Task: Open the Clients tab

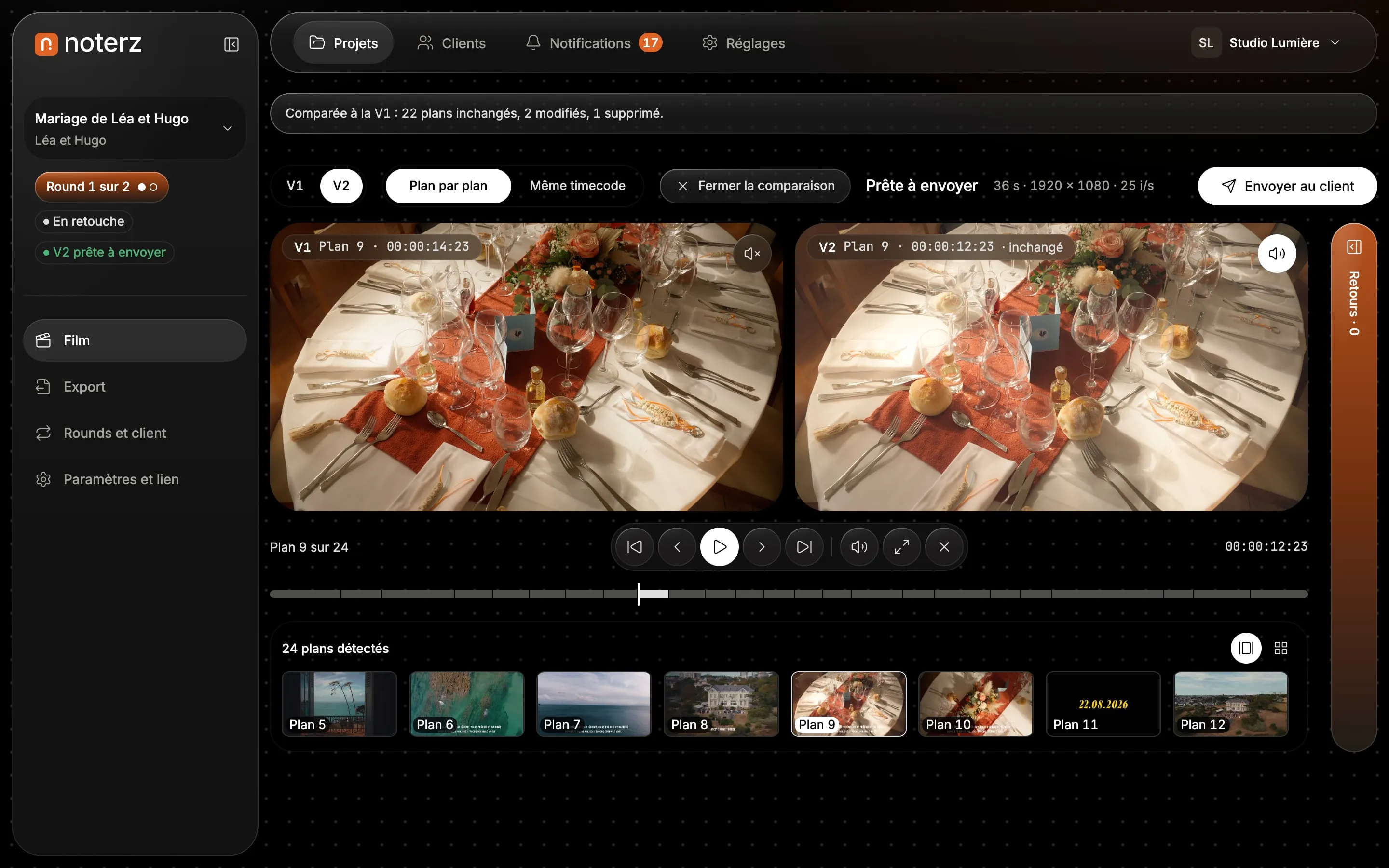Action: (x=452, y=43)
